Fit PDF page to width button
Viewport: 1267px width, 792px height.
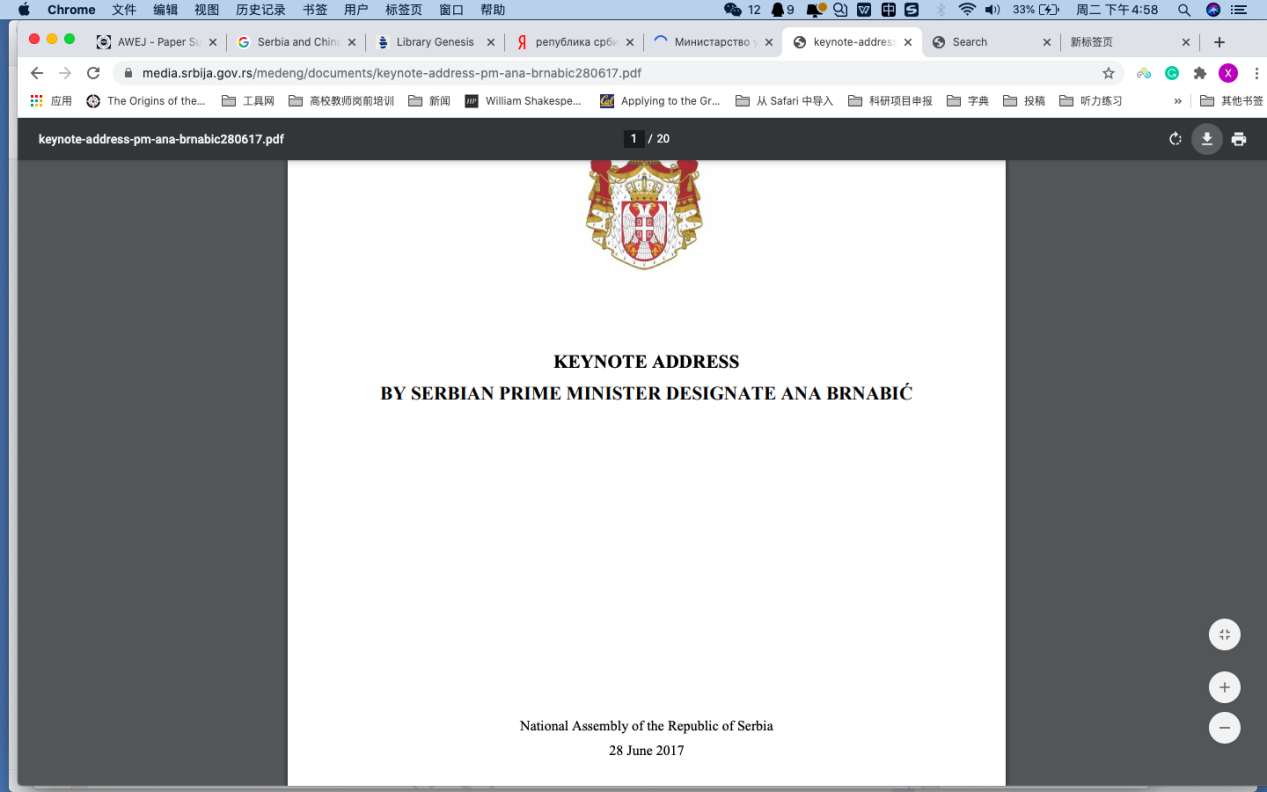click(1224, 635)
